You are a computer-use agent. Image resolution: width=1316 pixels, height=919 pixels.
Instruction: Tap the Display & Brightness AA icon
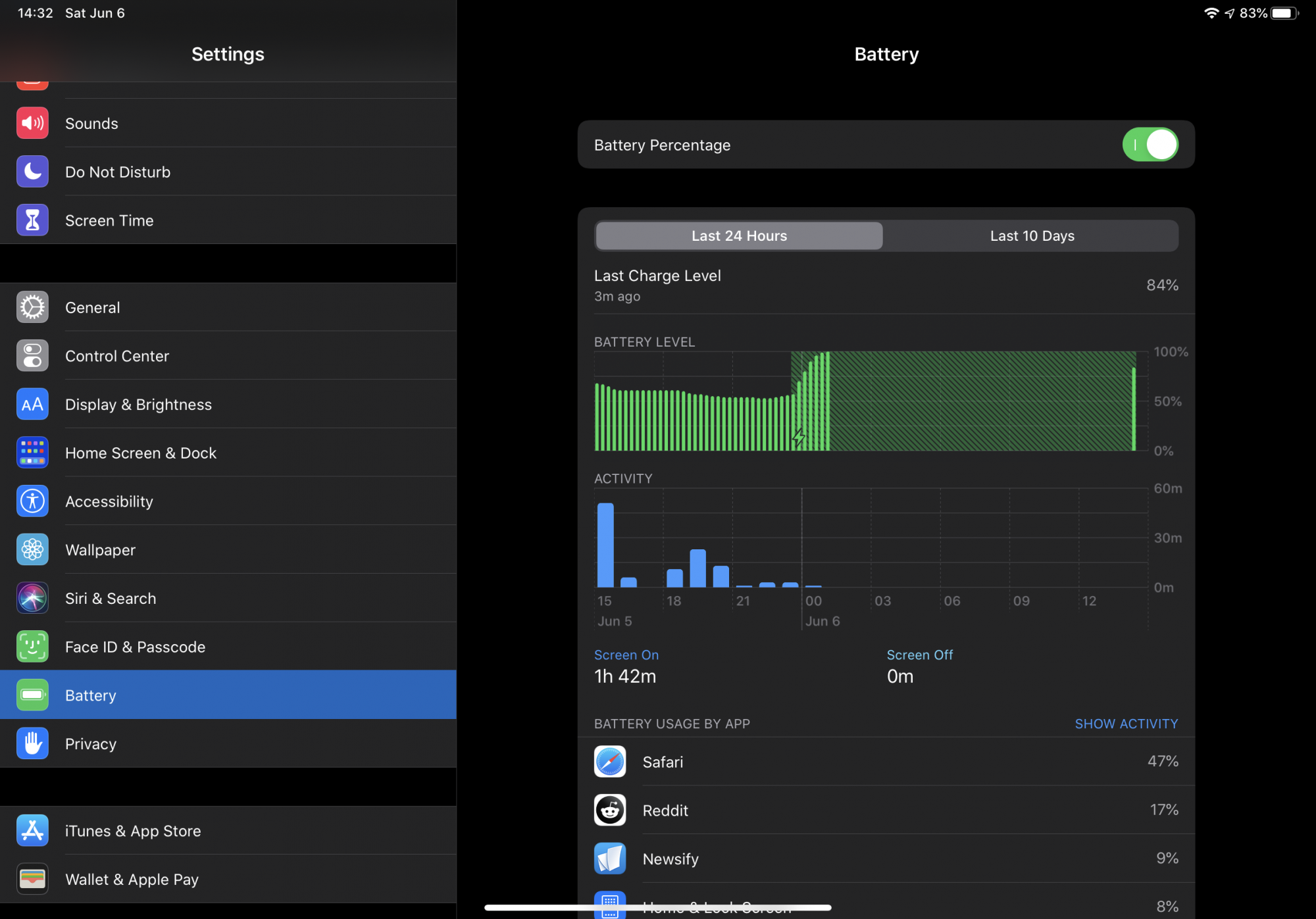pos(32,405)
